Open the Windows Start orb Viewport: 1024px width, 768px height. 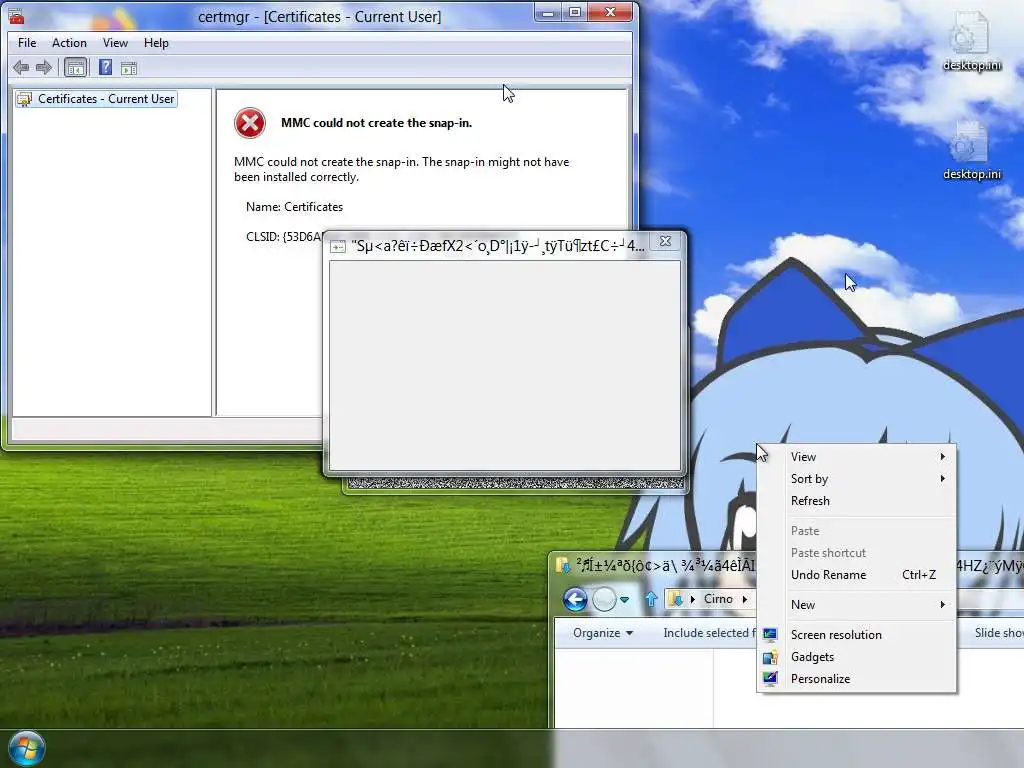tap(27, 748)
